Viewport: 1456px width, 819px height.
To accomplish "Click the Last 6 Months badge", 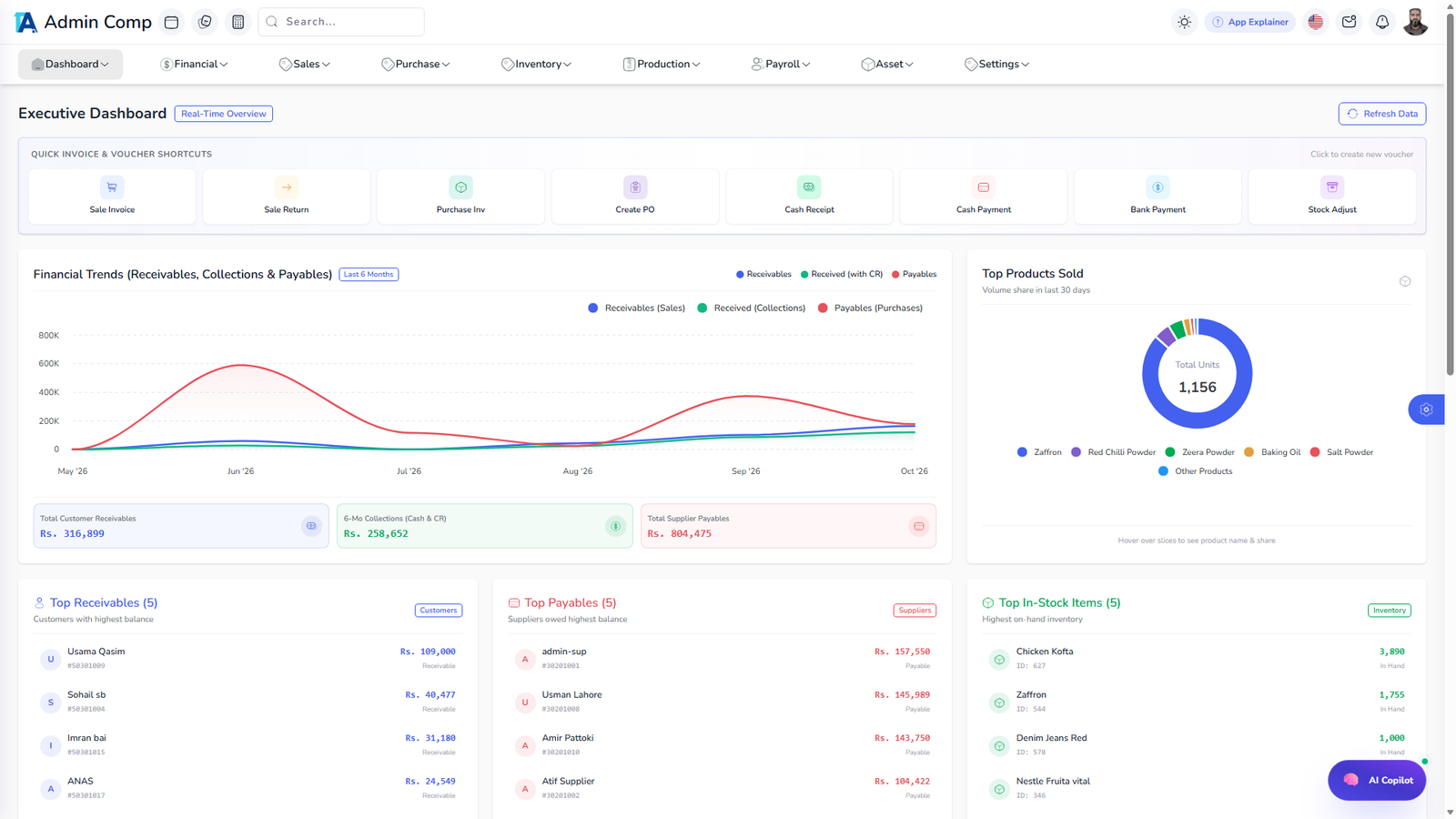I will [369, 274].
